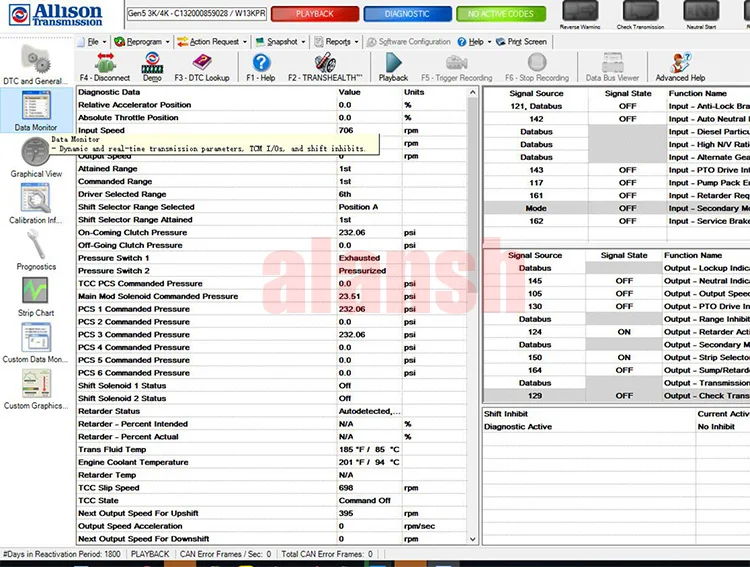750x567 pixels.
Task: Click F5 - Trigger Recording camera icon
Action: (456, 62)
